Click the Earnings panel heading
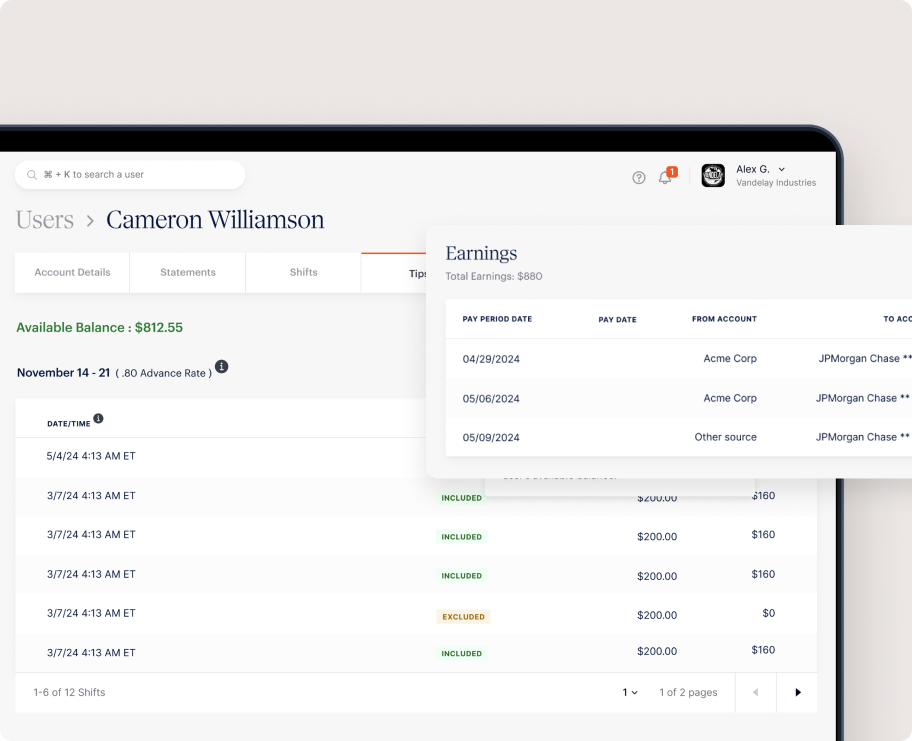 click(x=481, y=253)
